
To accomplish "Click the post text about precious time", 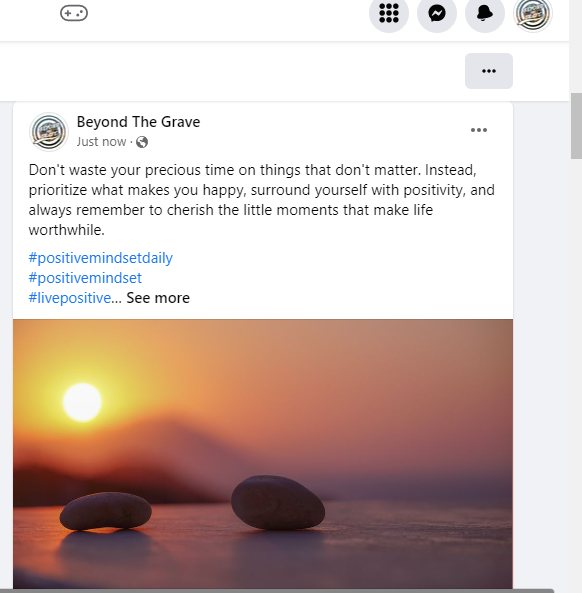I will [x=262, y=200].
